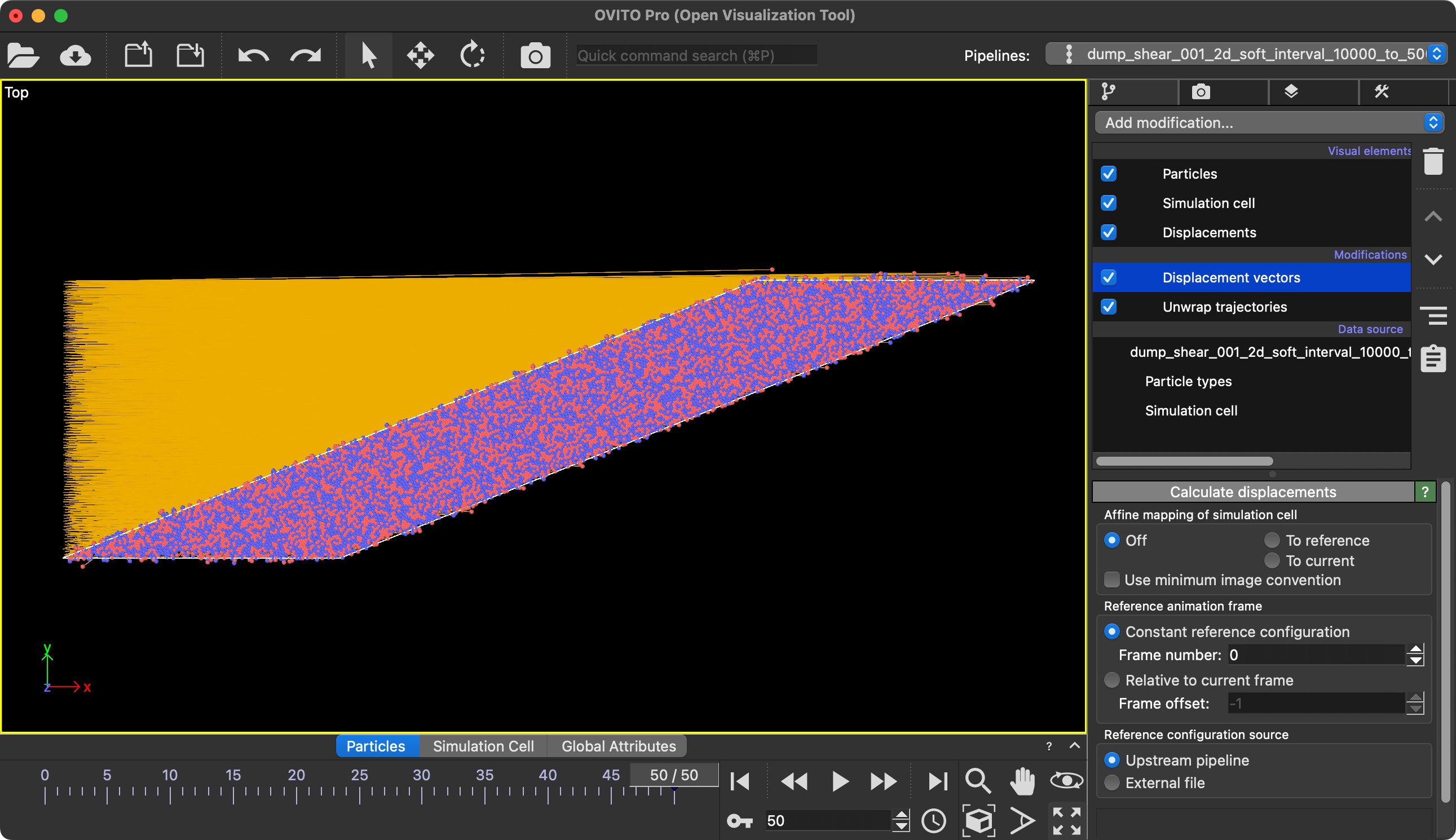
Task: Click the green help button for displacements
Action: [x=1425, y=492]
